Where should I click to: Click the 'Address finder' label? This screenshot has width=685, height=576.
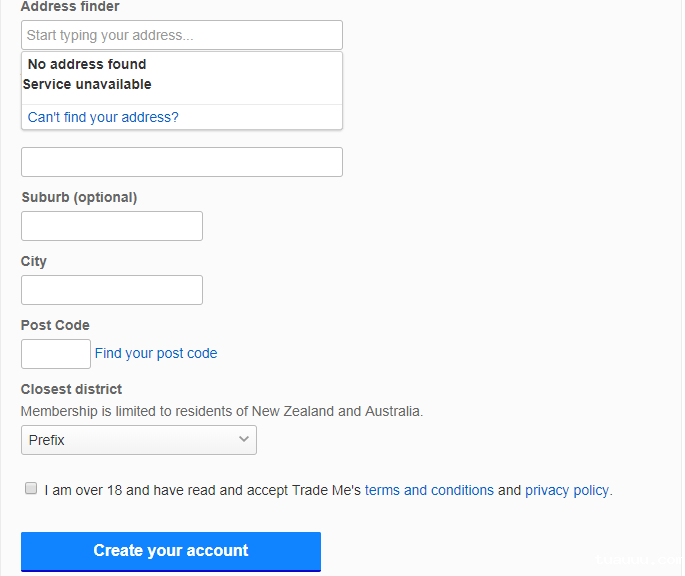click(70, 7)
